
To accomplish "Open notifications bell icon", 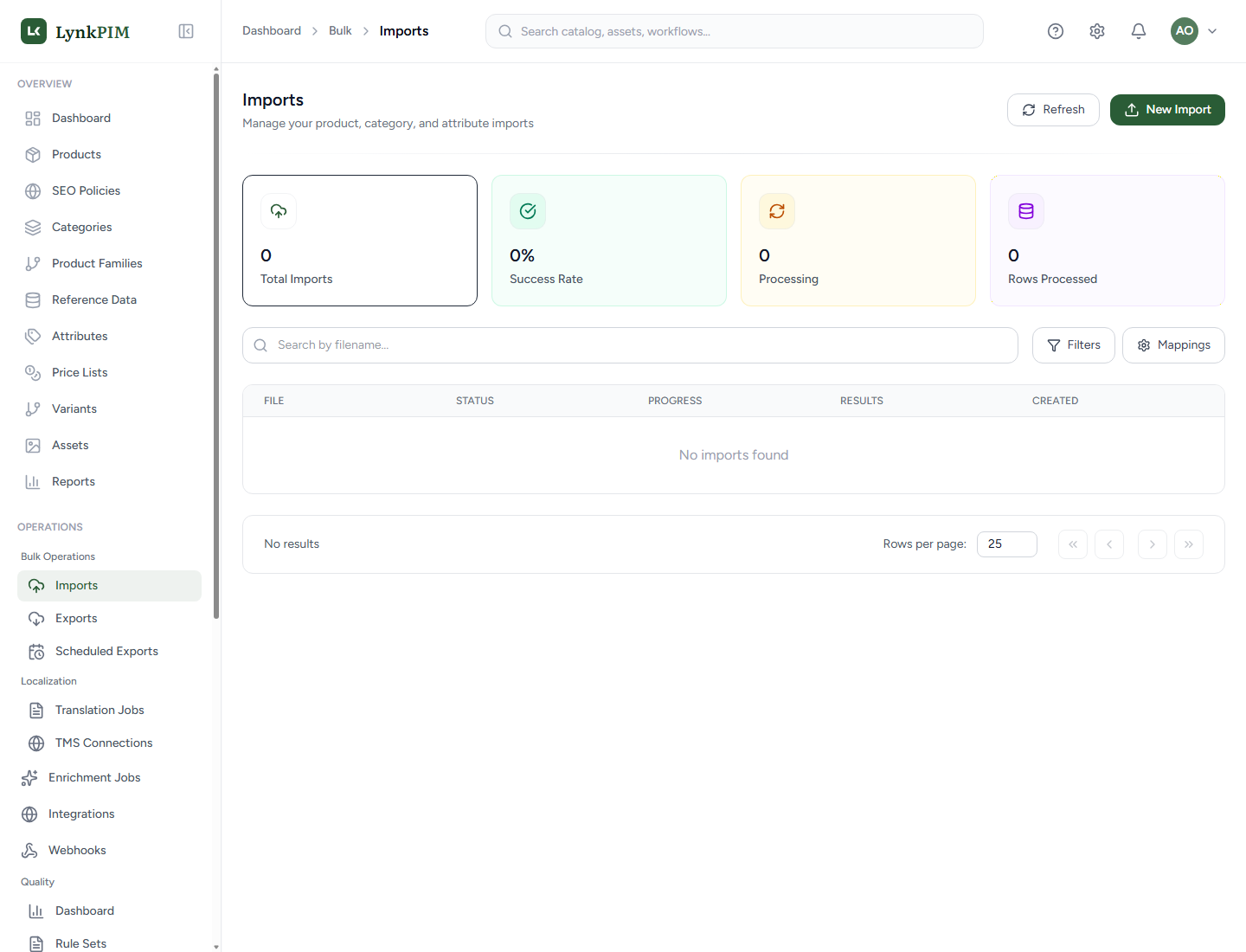I will [1139, 31].
